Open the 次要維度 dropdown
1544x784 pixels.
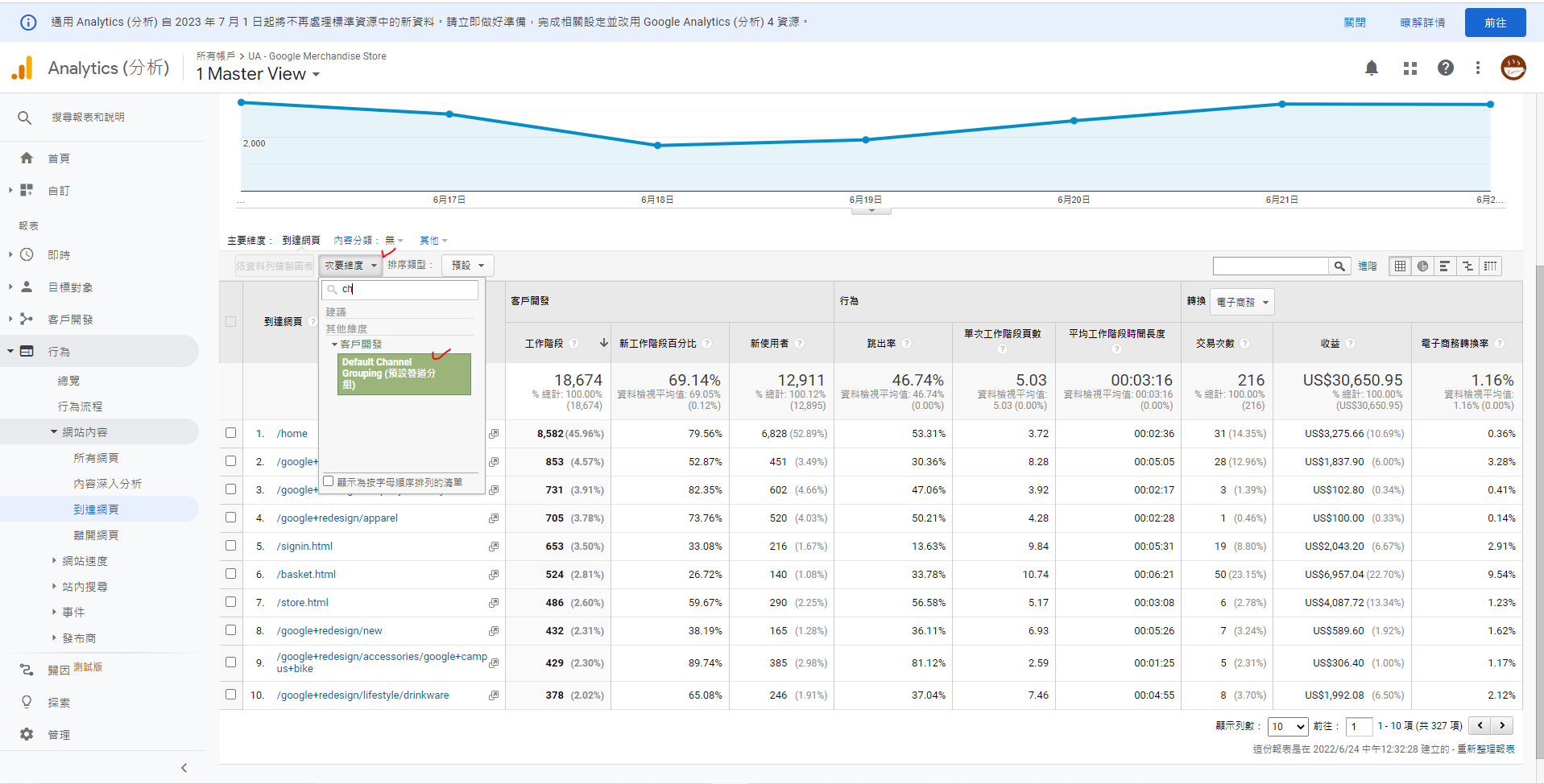click(351, 266)
